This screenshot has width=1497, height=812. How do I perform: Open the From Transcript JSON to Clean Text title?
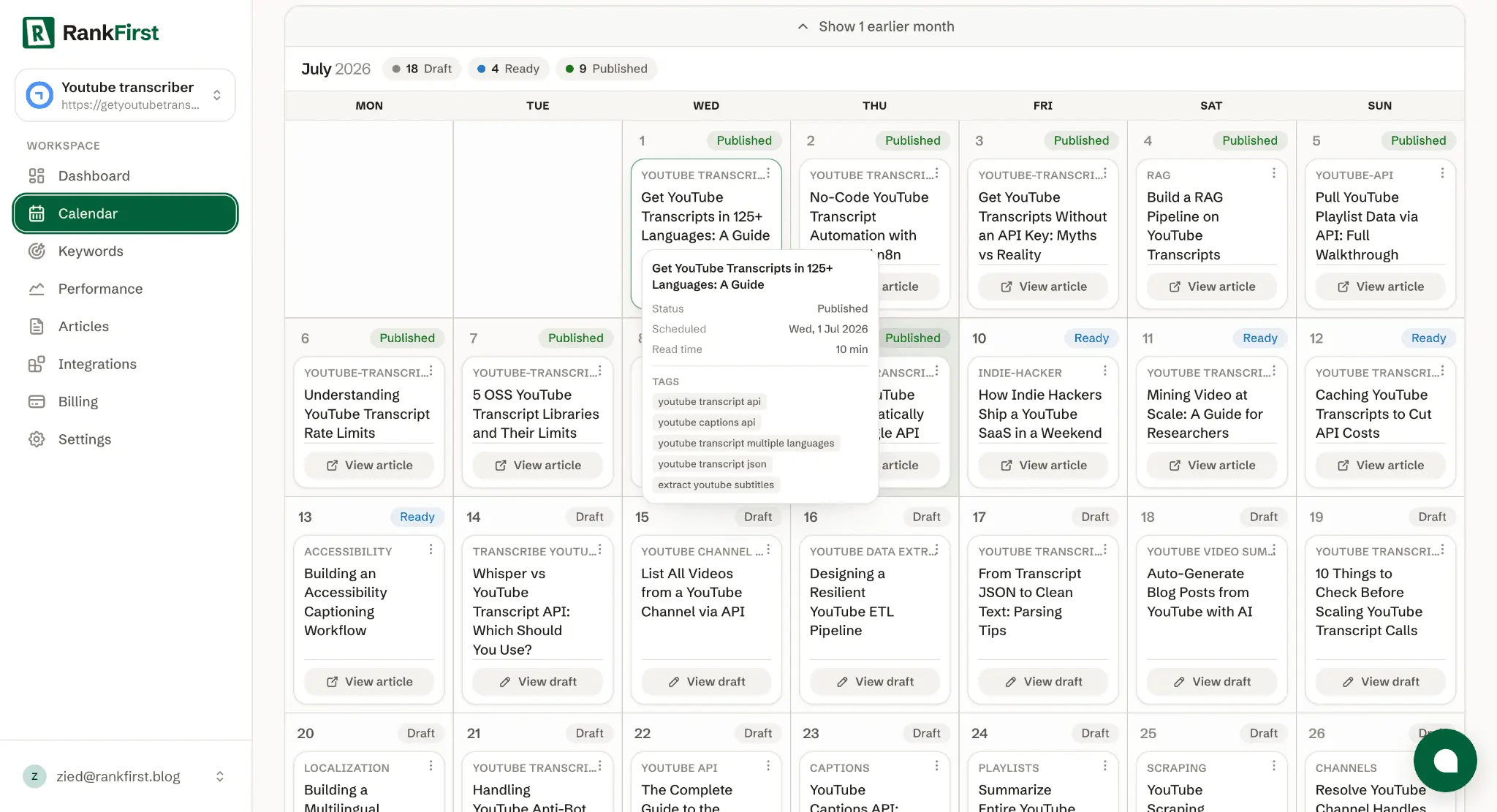(1029, 602)
